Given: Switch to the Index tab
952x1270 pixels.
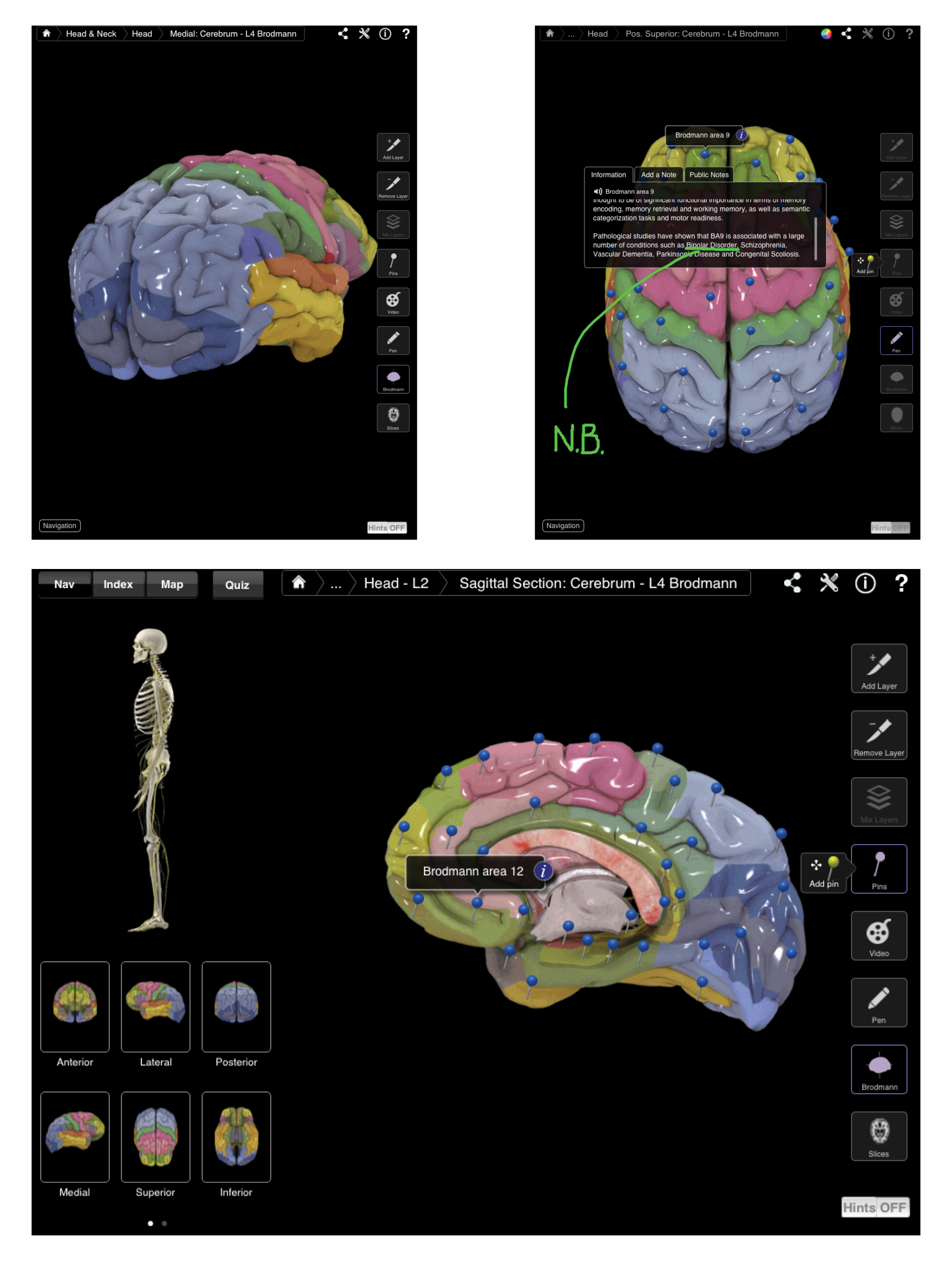Looking at the screenshot, I should [118, 584].
